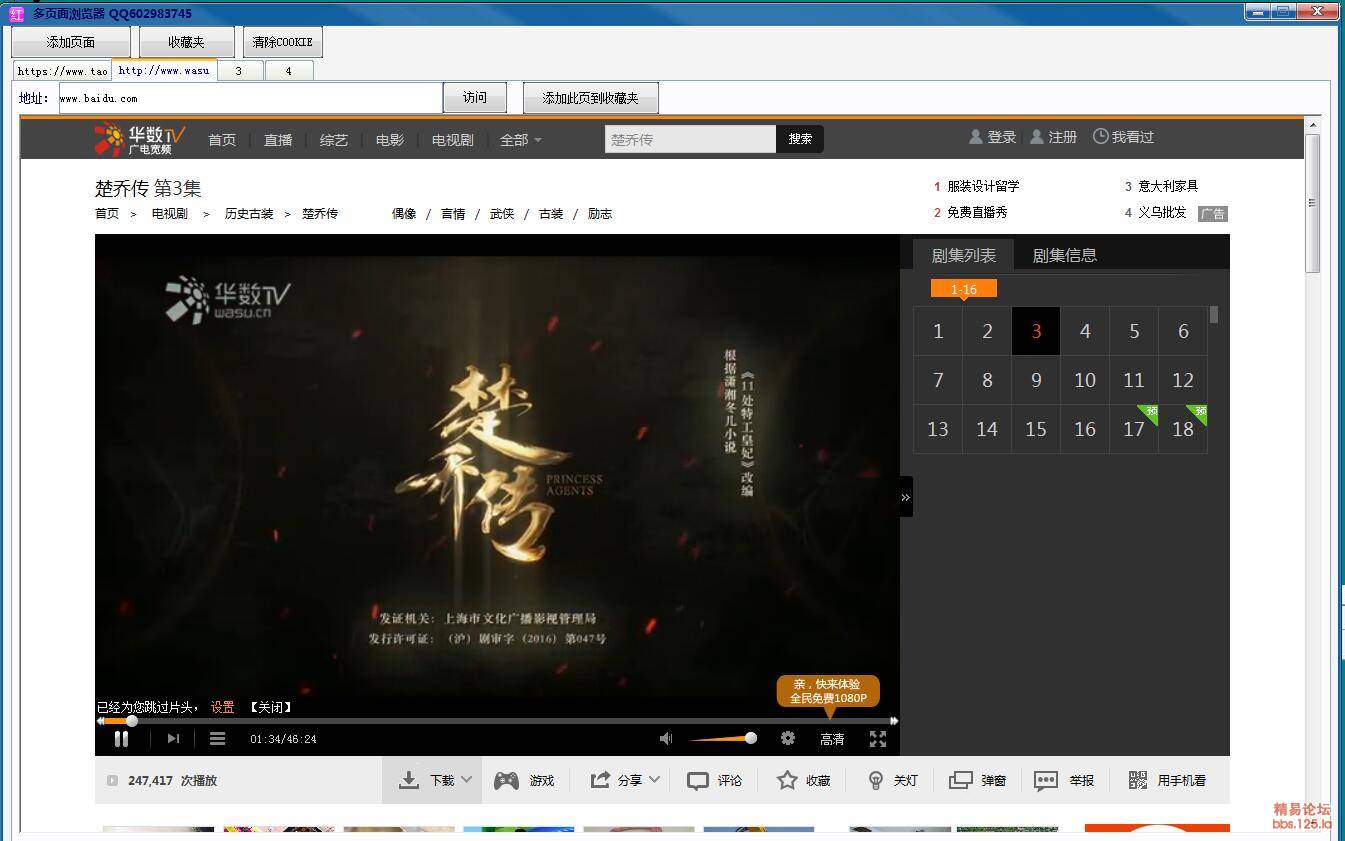This screenshot has height=841, width=1345.
Task: Adjust the volume slider knob
Action: 751,738
